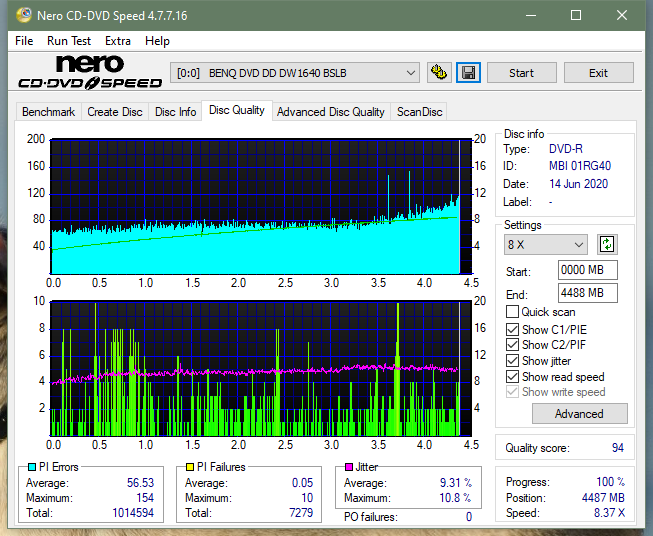Viewport: 653px width, 536px height.
Task: Uncheck Show C2/PIF option
Action: (x=512, y=345)
